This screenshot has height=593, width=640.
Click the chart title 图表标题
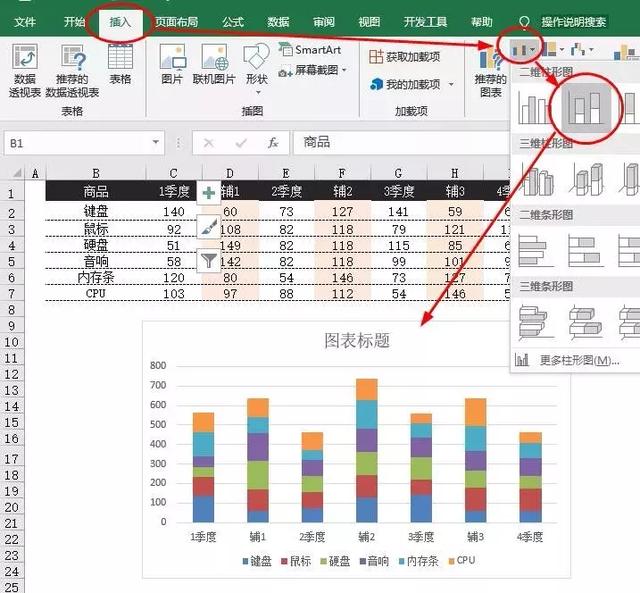[x=357, y=340]
